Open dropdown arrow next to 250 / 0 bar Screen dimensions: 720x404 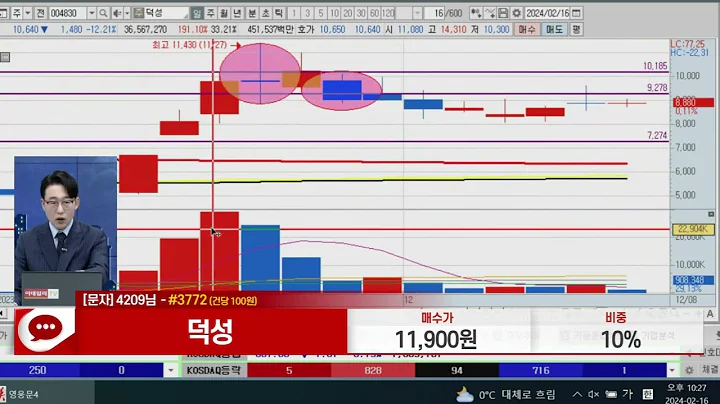pyautogui.click(x=170, y=370)
